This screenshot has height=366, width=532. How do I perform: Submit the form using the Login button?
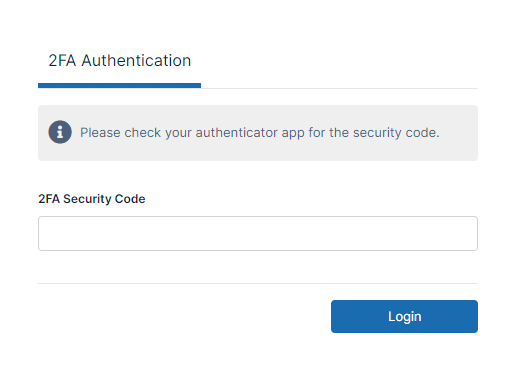[x=404, y=316]
